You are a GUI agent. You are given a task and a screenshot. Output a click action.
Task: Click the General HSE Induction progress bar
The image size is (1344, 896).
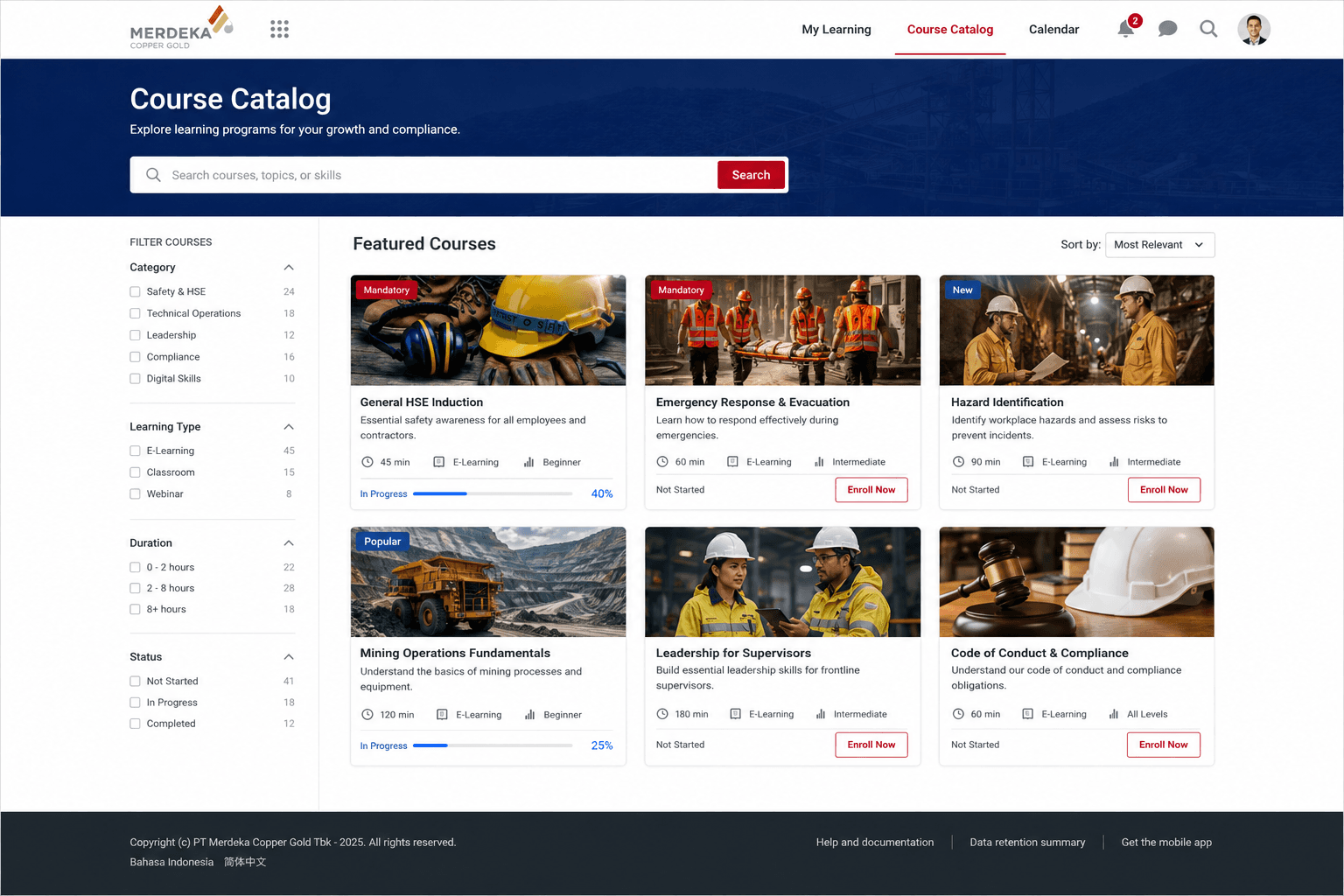493,493
